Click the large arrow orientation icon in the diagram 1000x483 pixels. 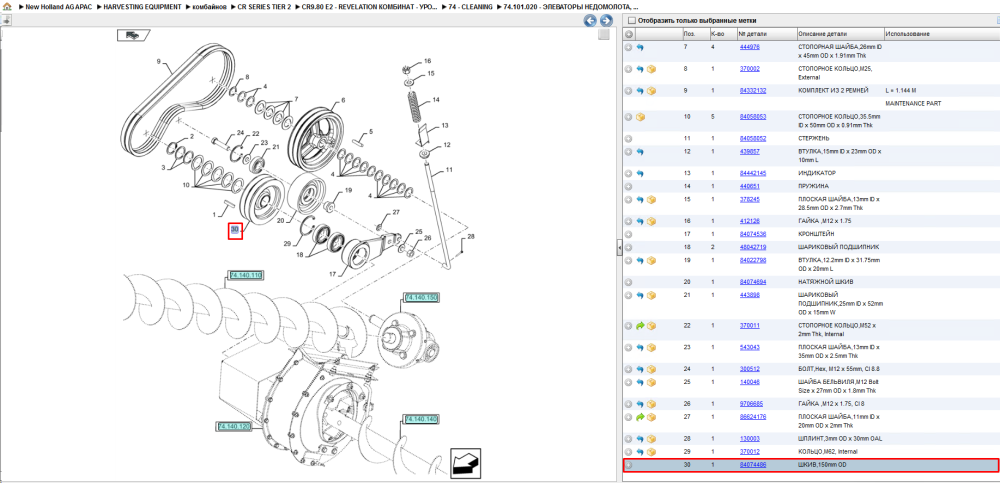click(466, 463)
